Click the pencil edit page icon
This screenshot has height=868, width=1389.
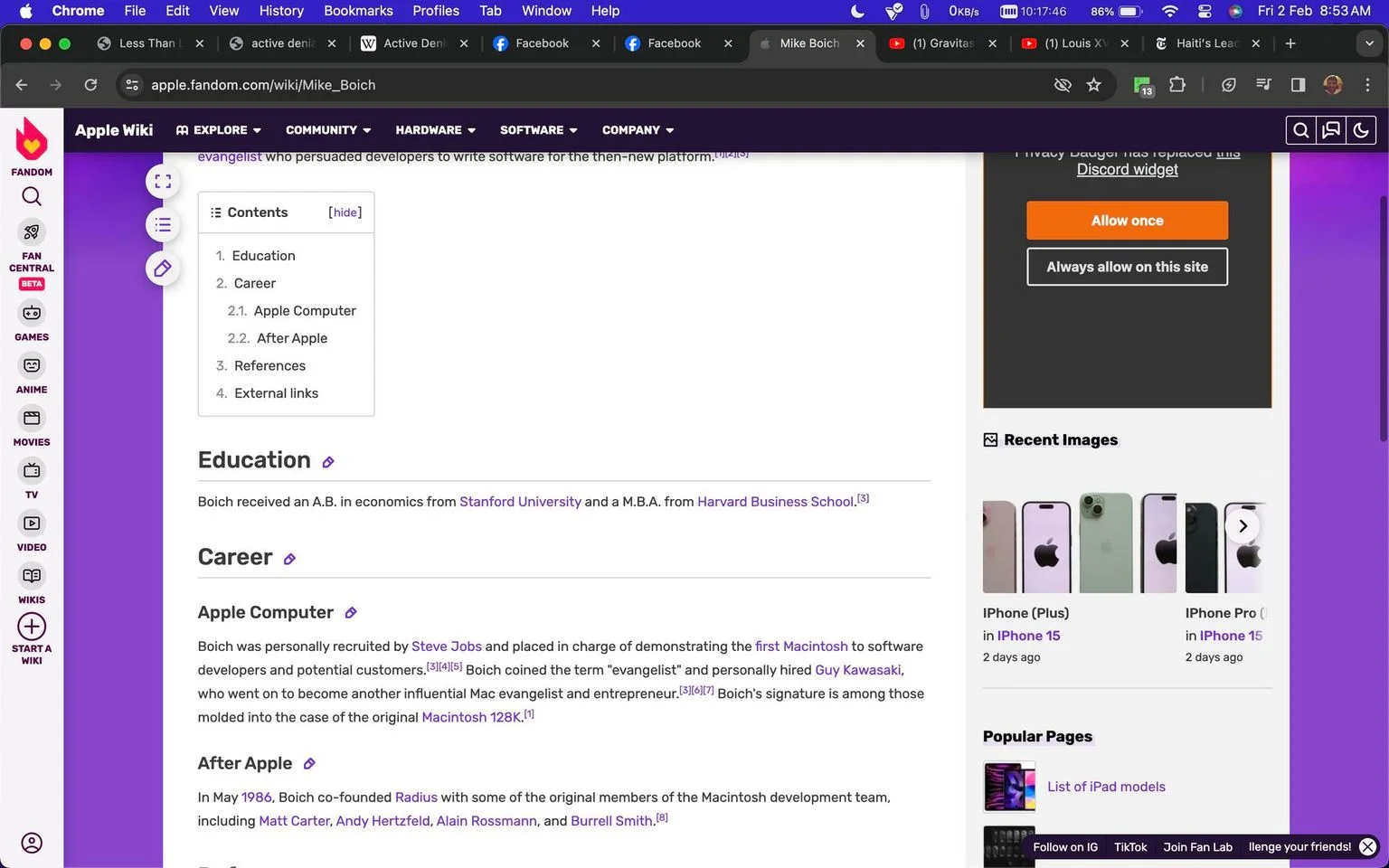[163, 268]
